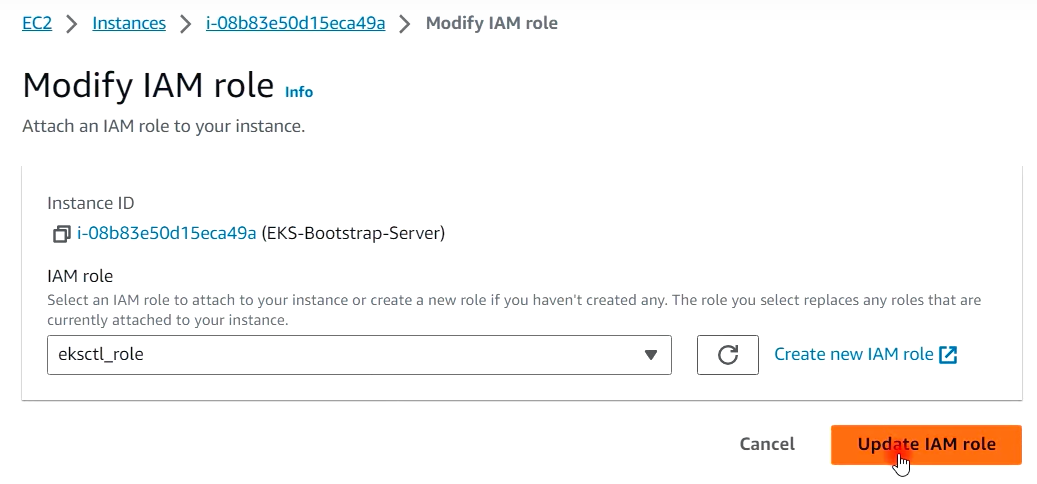Open Info link beside Modify IAM role
1037x484 pixels.
299,92
